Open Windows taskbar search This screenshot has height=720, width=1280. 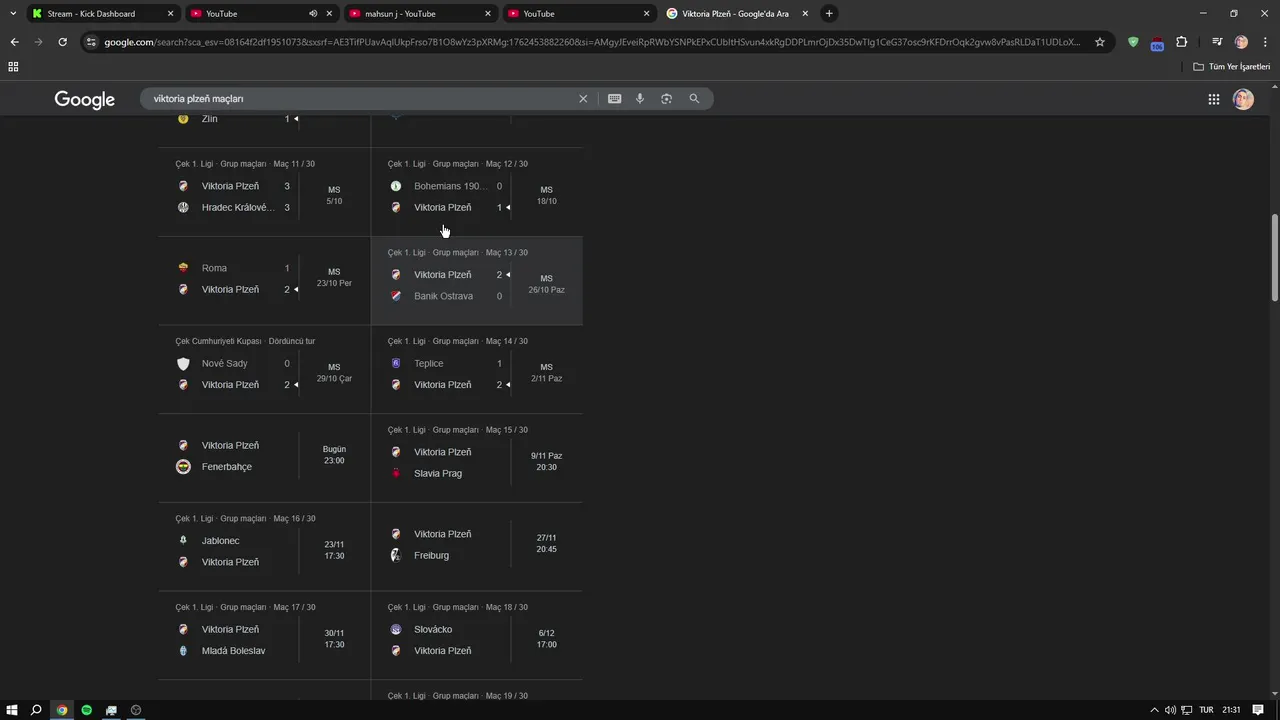point(36,710)
